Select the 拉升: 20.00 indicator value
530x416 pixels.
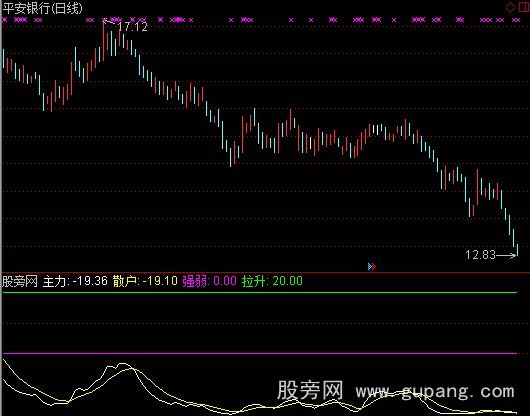tap(272, 281)
